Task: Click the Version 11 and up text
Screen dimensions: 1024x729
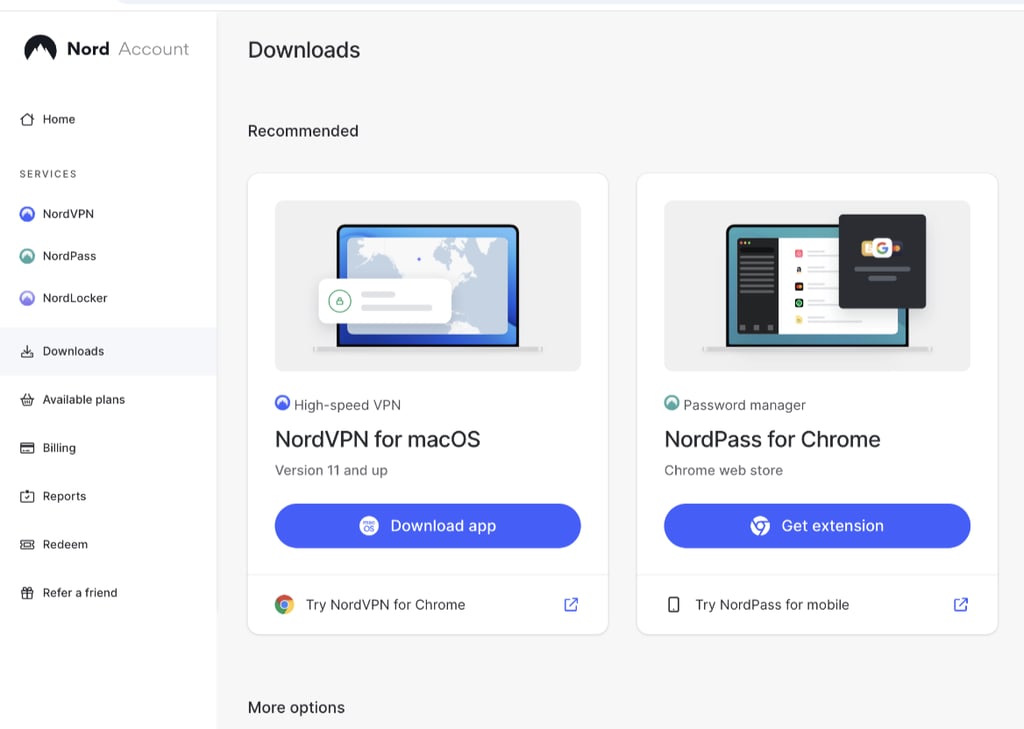Action: (331, 470)
